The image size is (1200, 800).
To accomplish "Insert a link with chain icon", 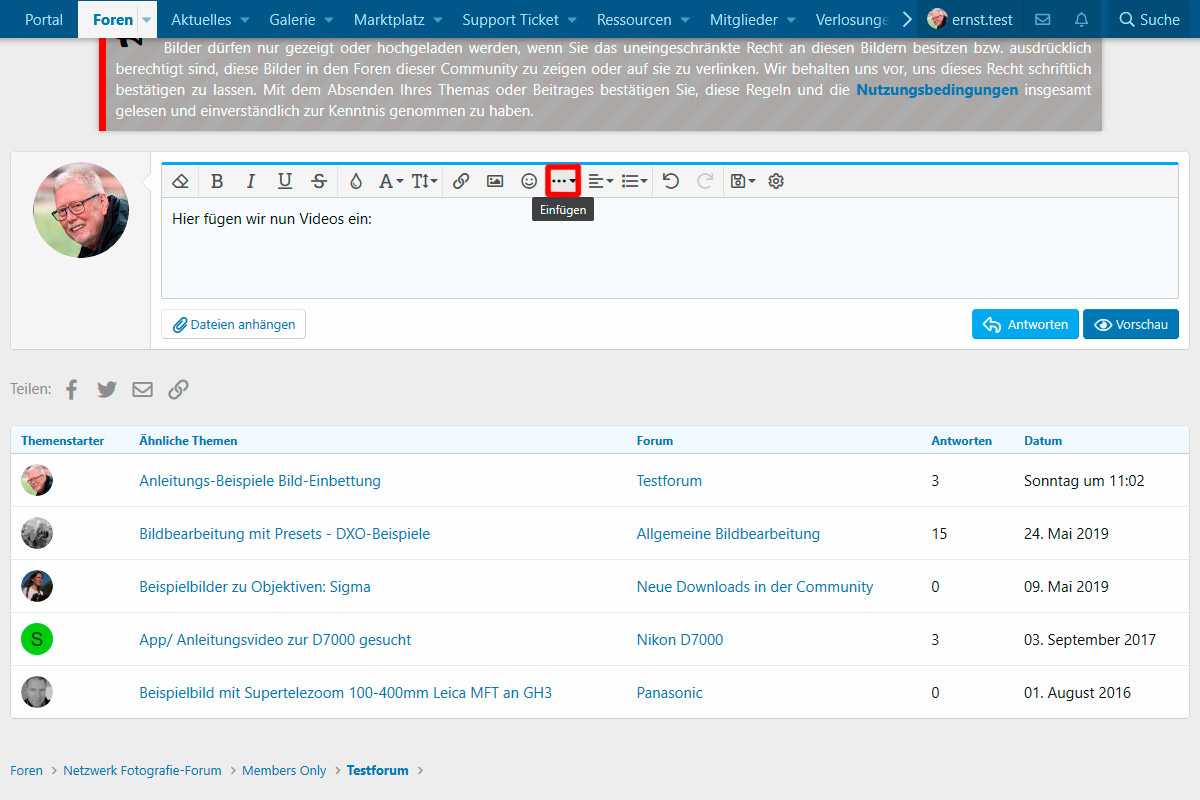I will pyautogui.click(x=461, y=181).
